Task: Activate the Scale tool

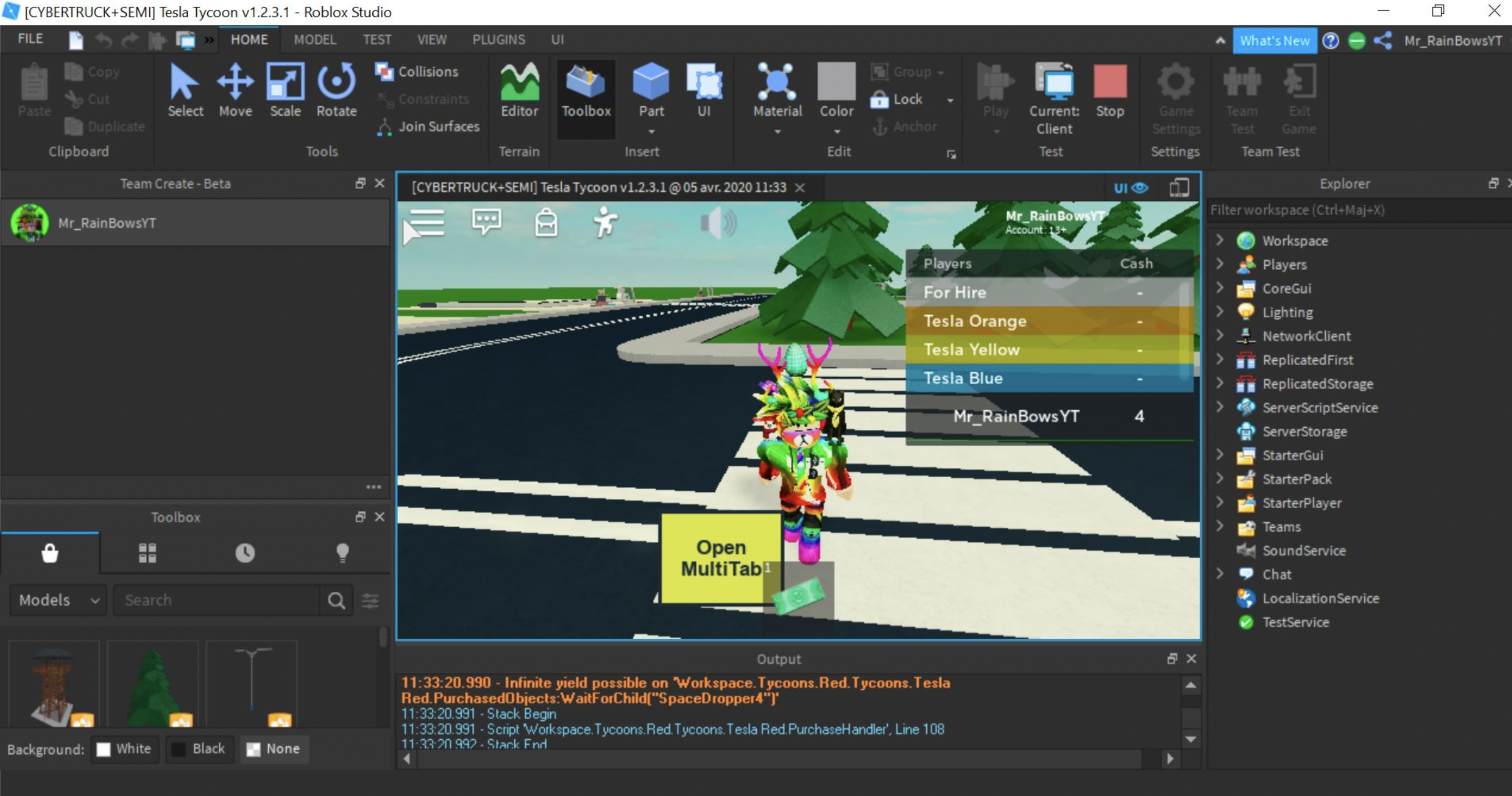Action: tap(285, 90)
